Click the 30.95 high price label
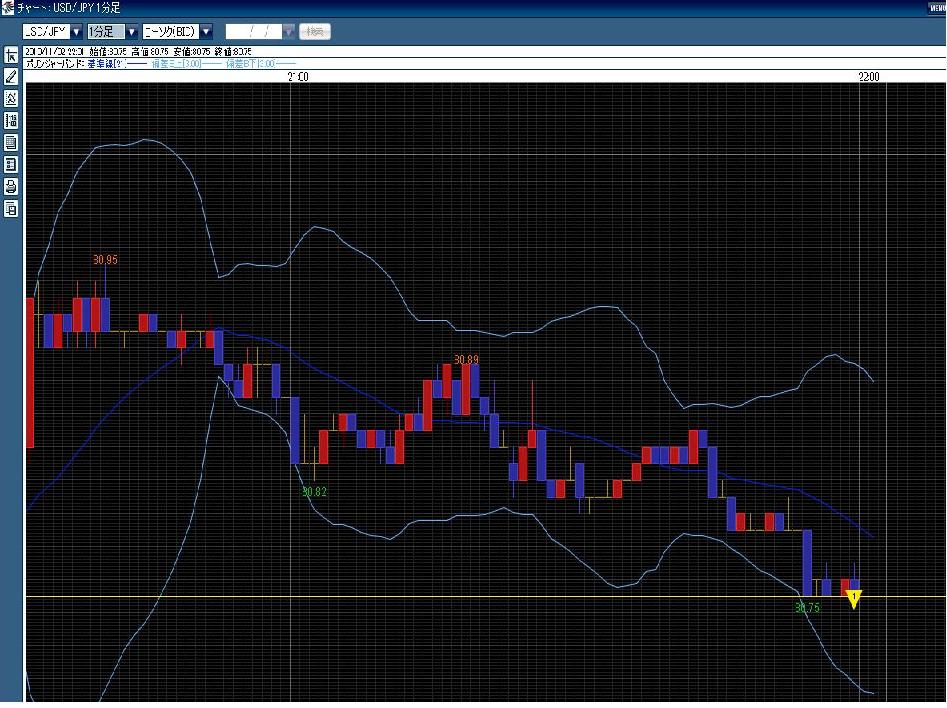This screenshot has width=947, height=708. (x=105, y=260)
